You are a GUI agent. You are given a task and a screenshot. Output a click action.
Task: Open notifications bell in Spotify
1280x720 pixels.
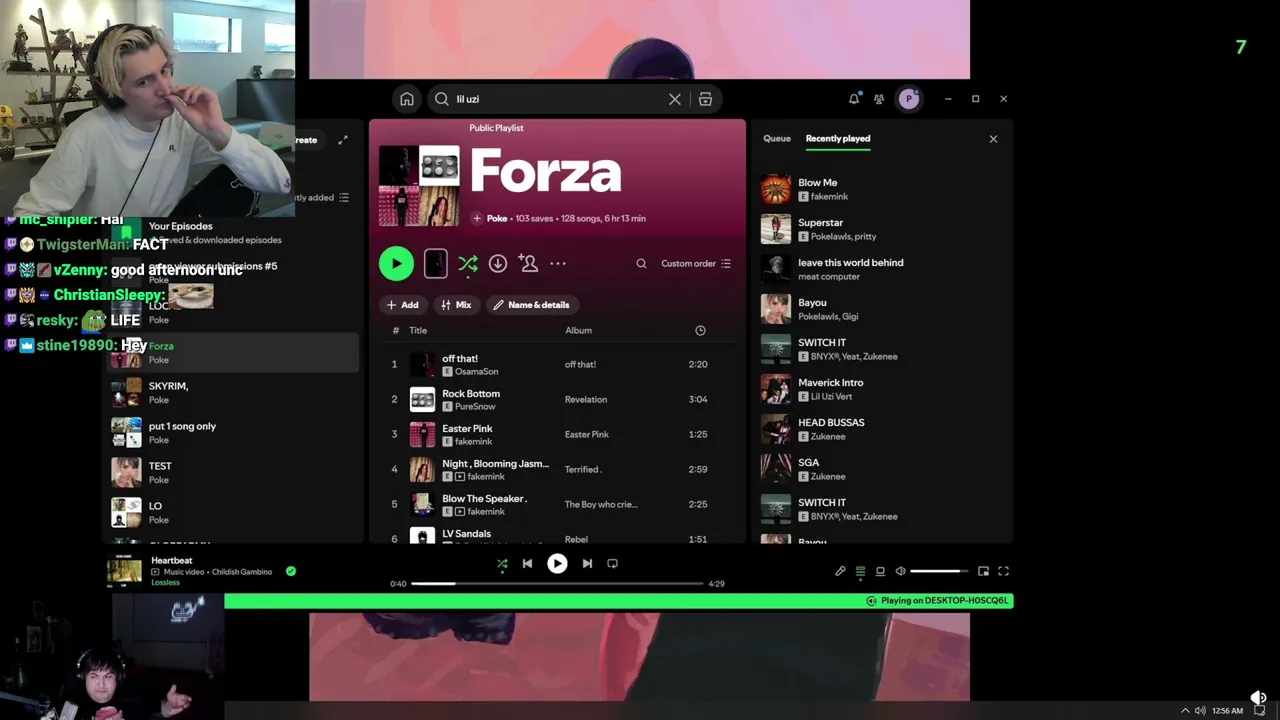tap(854, 99)
